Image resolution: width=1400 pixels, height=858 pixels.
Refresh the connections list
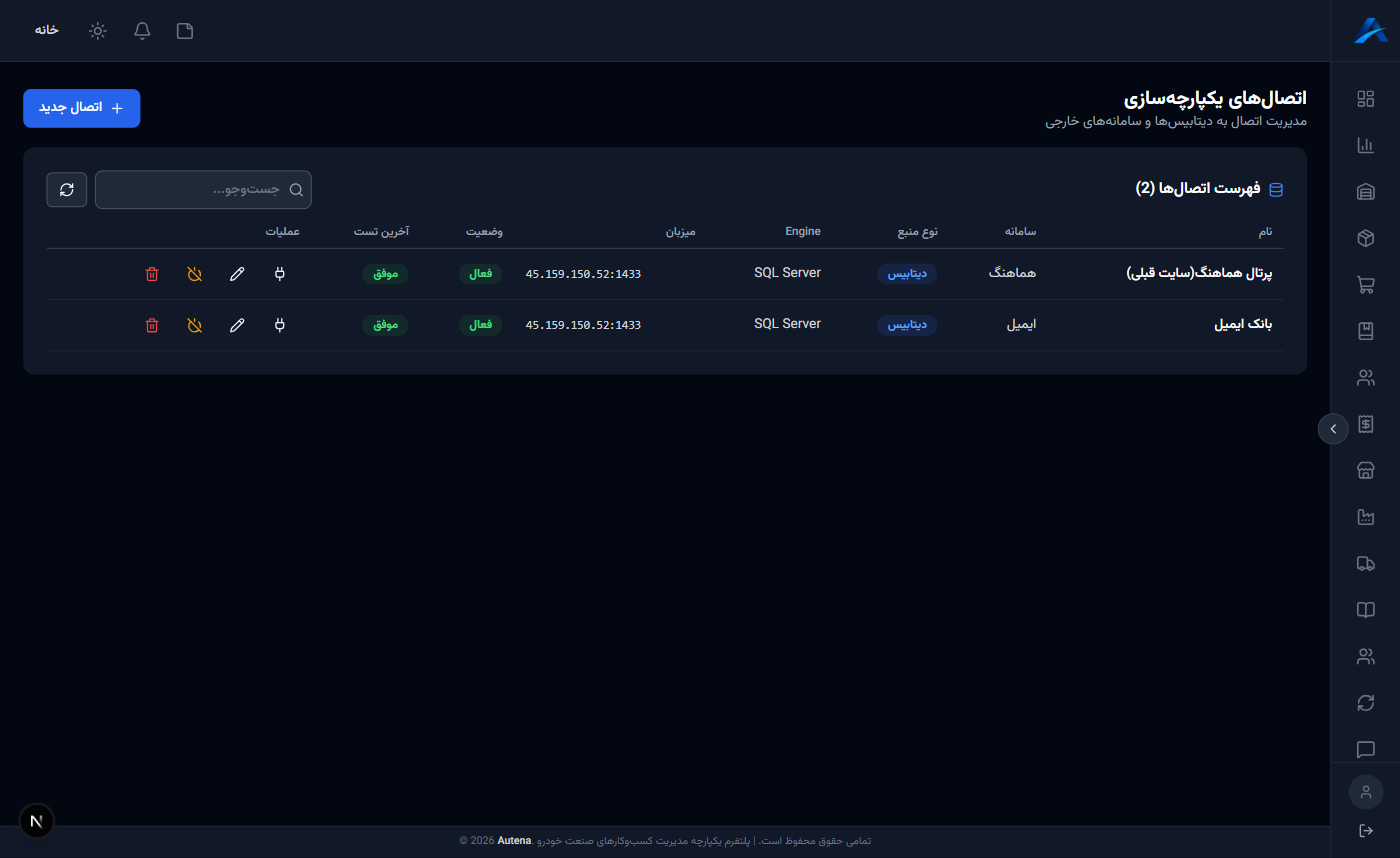pyautogui.click(x=67, y=190)
